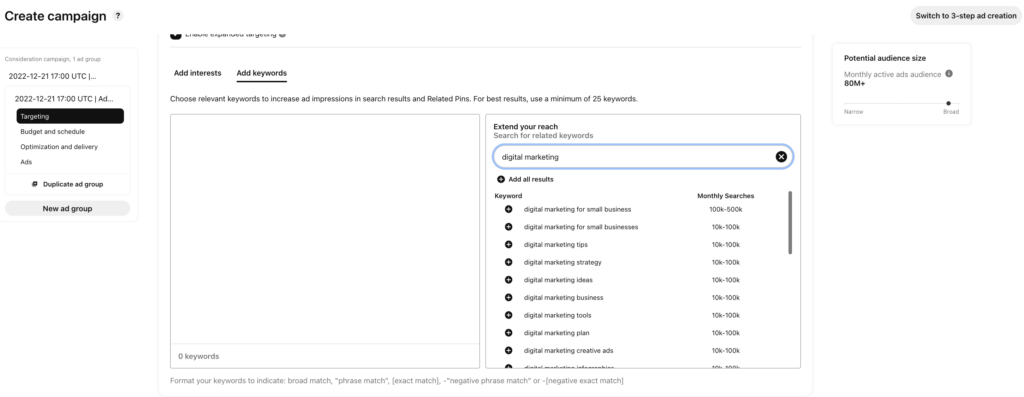Viewport: 1024px width, 397px height.
Task: Add keyword digital marketing for small business
Action: tap(508, 209)
